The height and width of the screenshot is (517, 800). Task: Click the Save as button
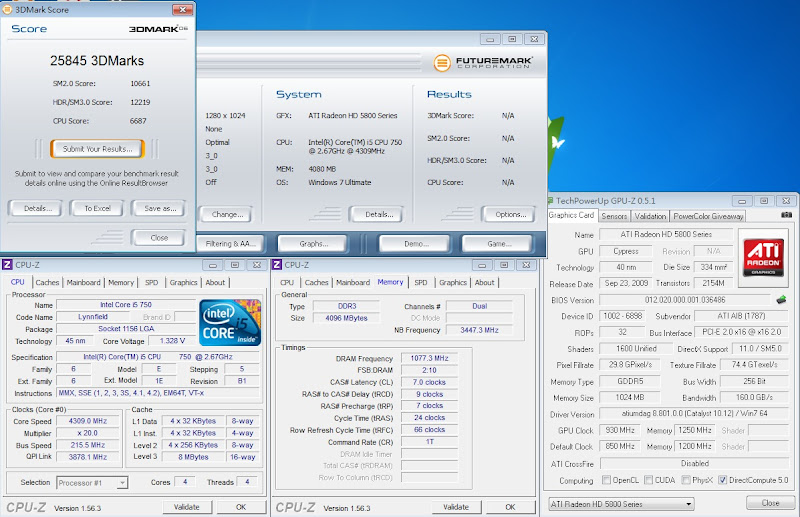pyautogui.click(x=159, y=208)
